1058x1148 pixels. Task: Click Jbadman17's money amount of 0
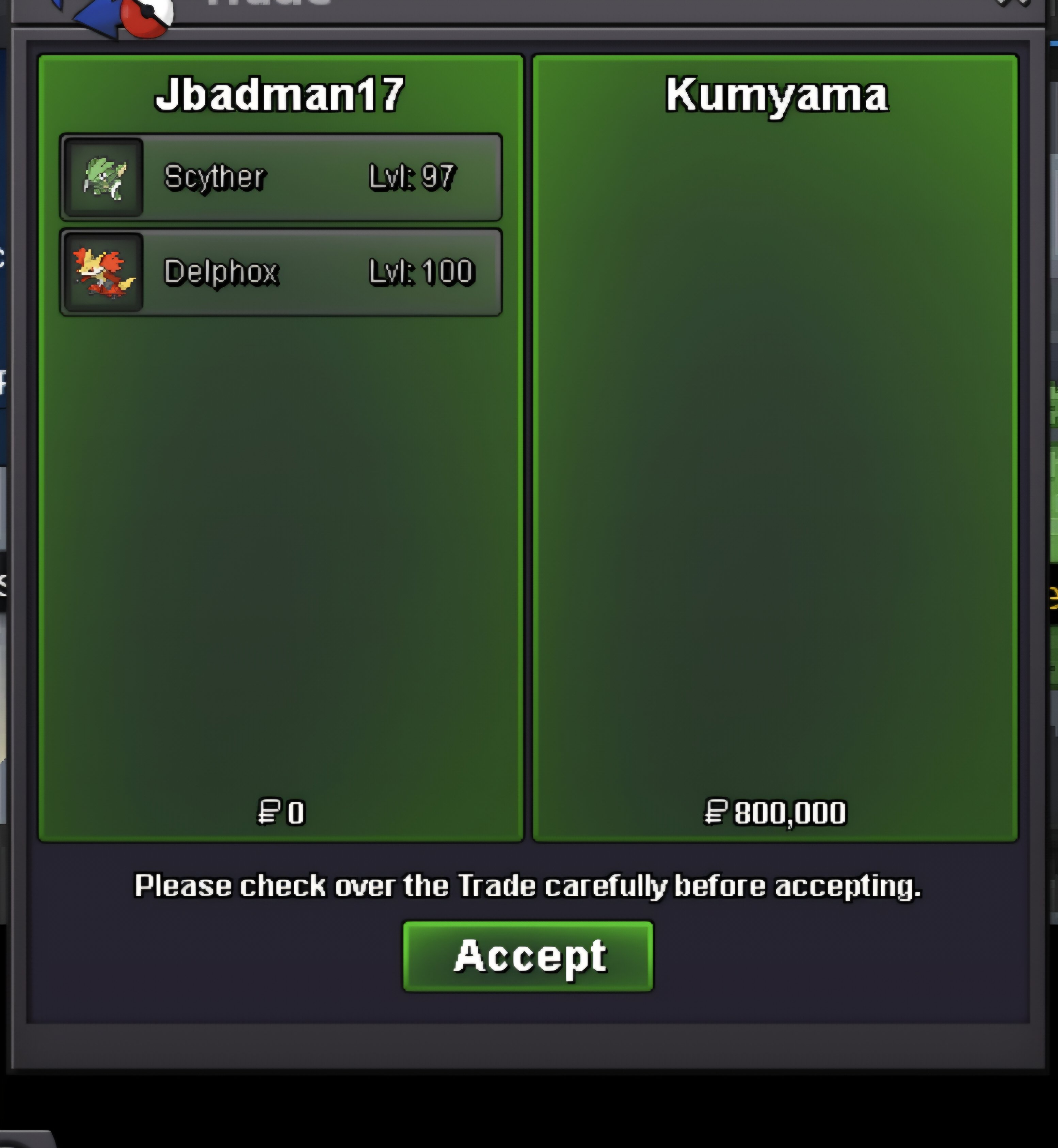tap(295, 812)
